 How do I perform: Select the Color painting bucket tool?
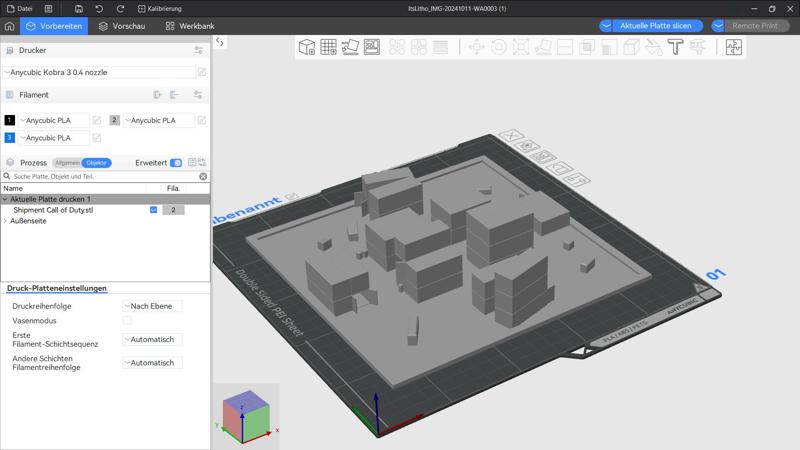[x=653, y=47]
